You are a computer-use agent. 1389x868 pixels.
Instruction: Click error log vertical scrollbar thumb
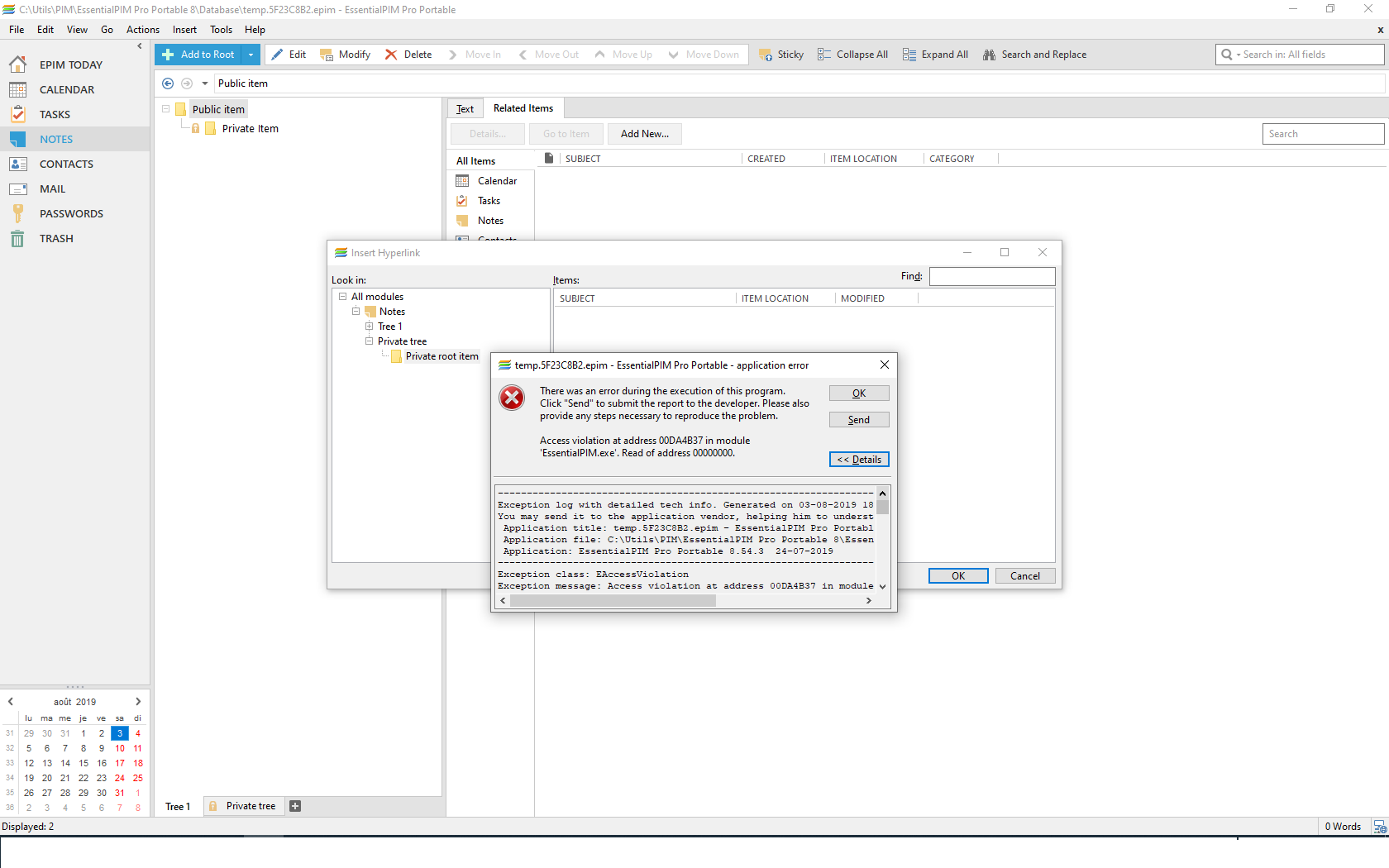click(882, 507)
